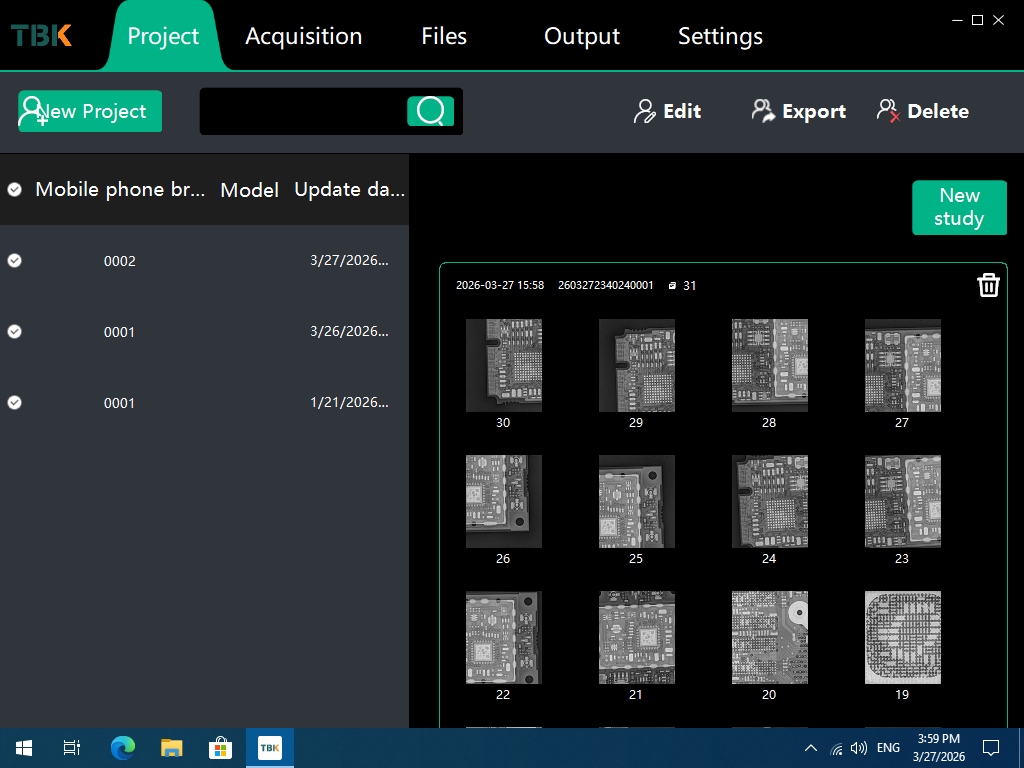
Task: Click the Edit project icon
Action: [645, 111]
